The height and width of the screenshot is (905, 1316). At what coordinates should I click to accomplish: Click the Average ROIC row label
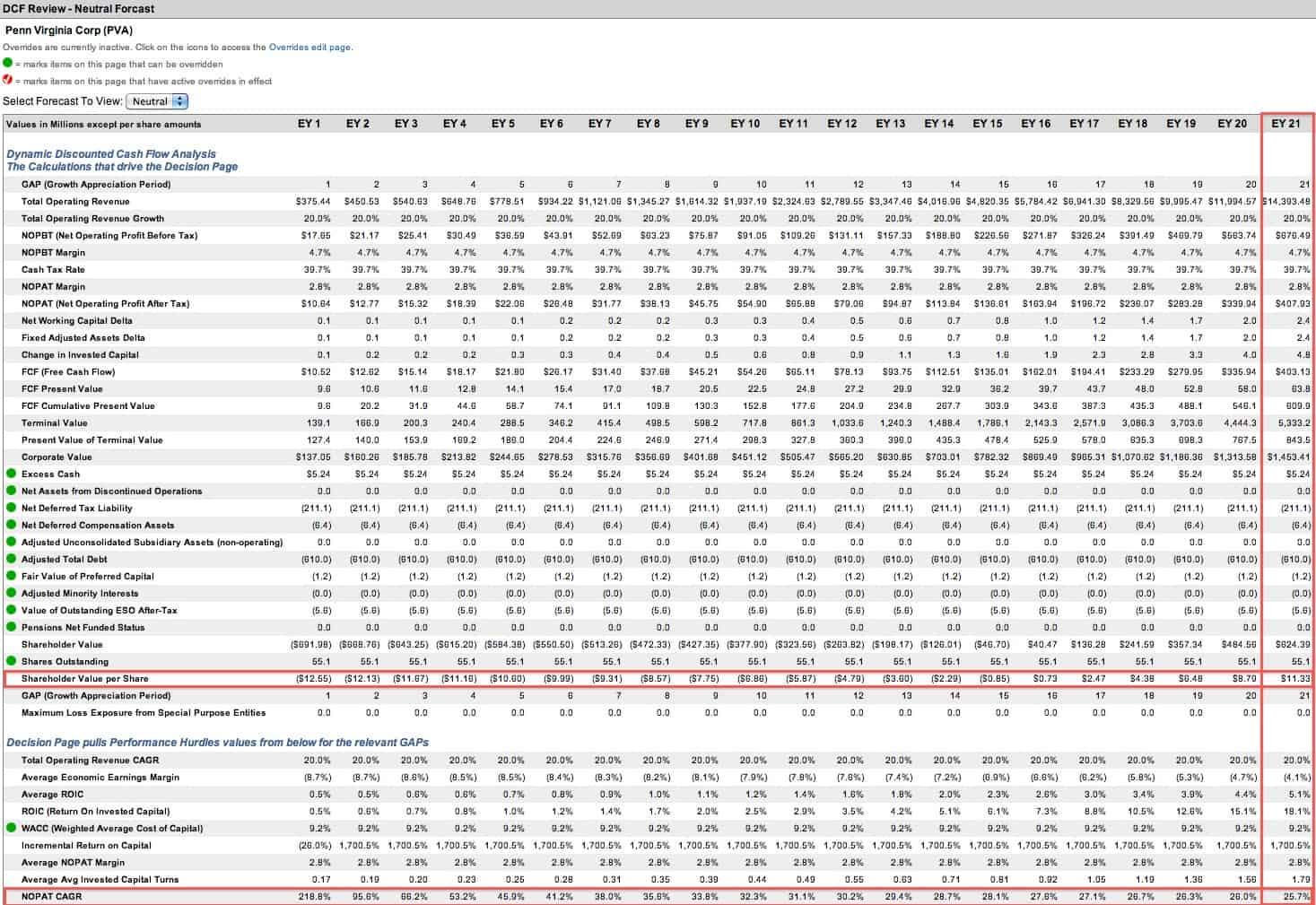pos(52,794)
